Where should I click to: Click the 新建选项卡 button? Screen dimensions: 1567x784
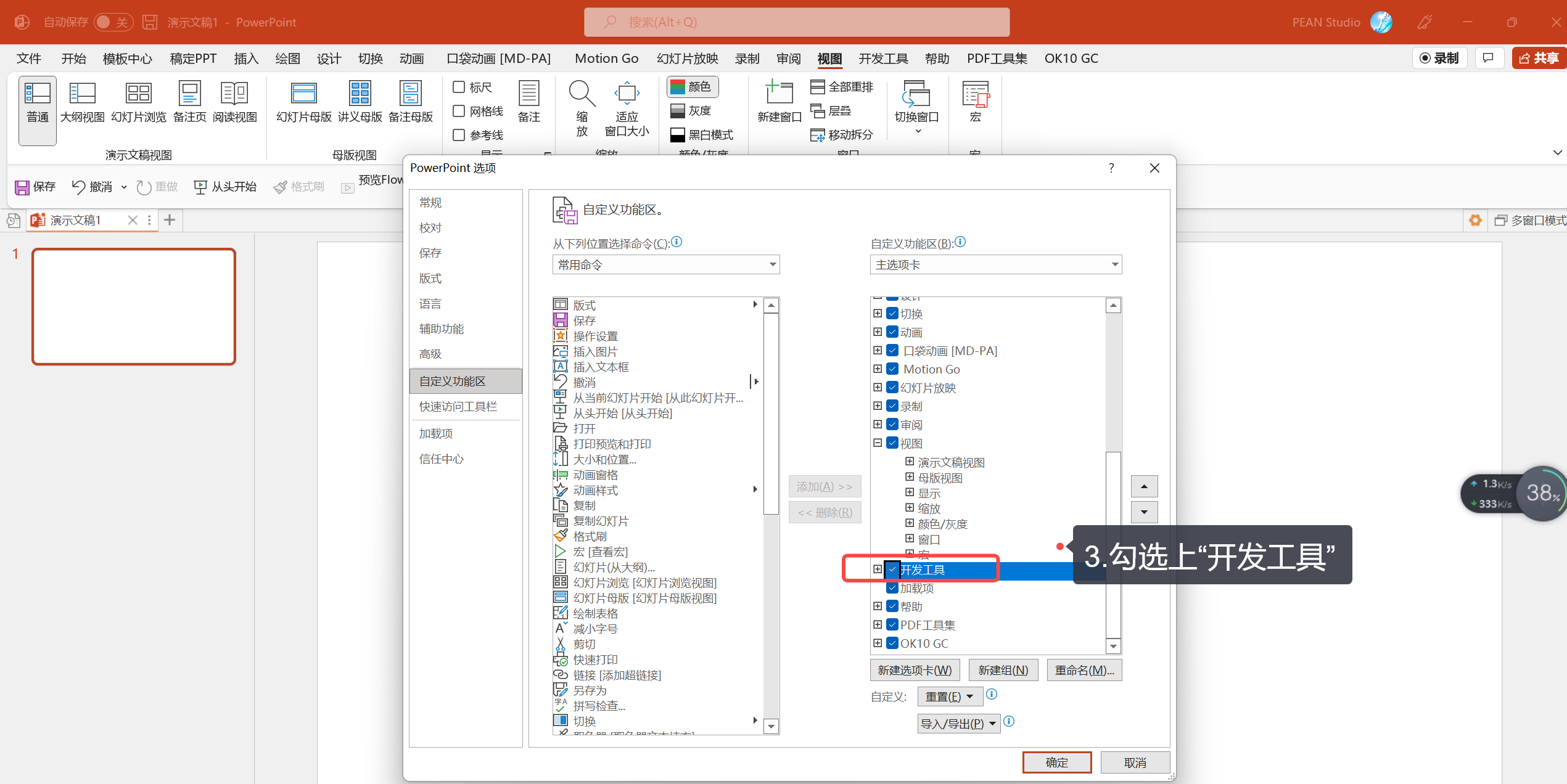click(x=915, y=670)
